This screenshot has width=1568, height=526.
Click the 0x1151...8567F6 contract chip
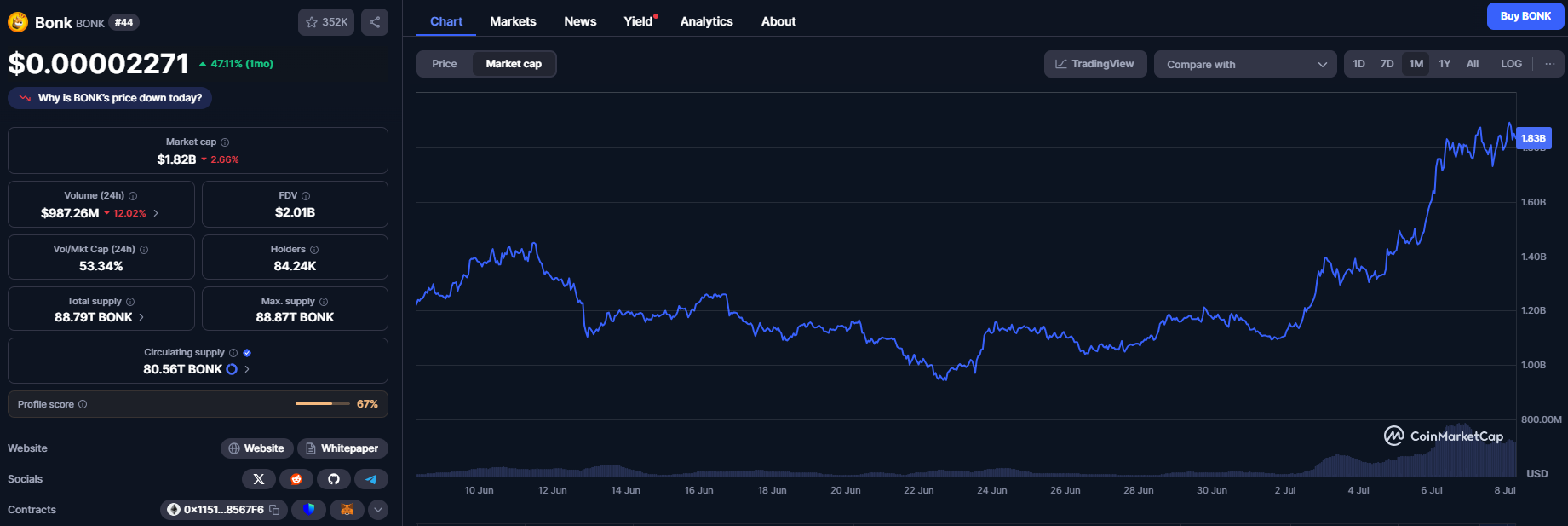(x=223, y=510)
